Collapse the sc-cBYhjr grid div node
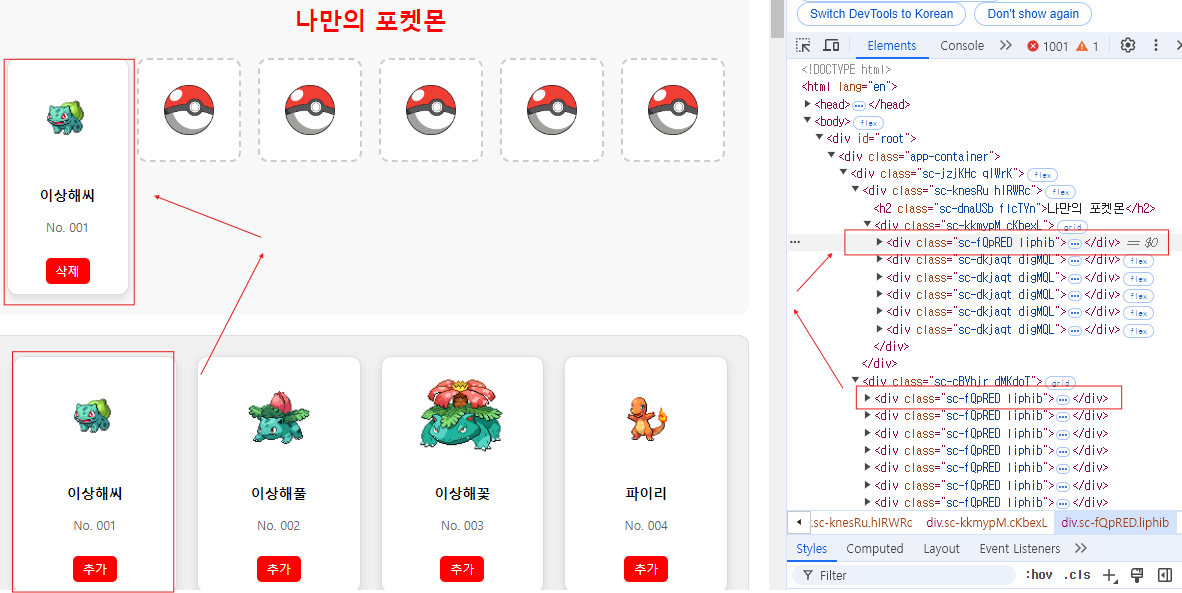The width and height of the screenshot is (1182, 593). click(856, 381)
